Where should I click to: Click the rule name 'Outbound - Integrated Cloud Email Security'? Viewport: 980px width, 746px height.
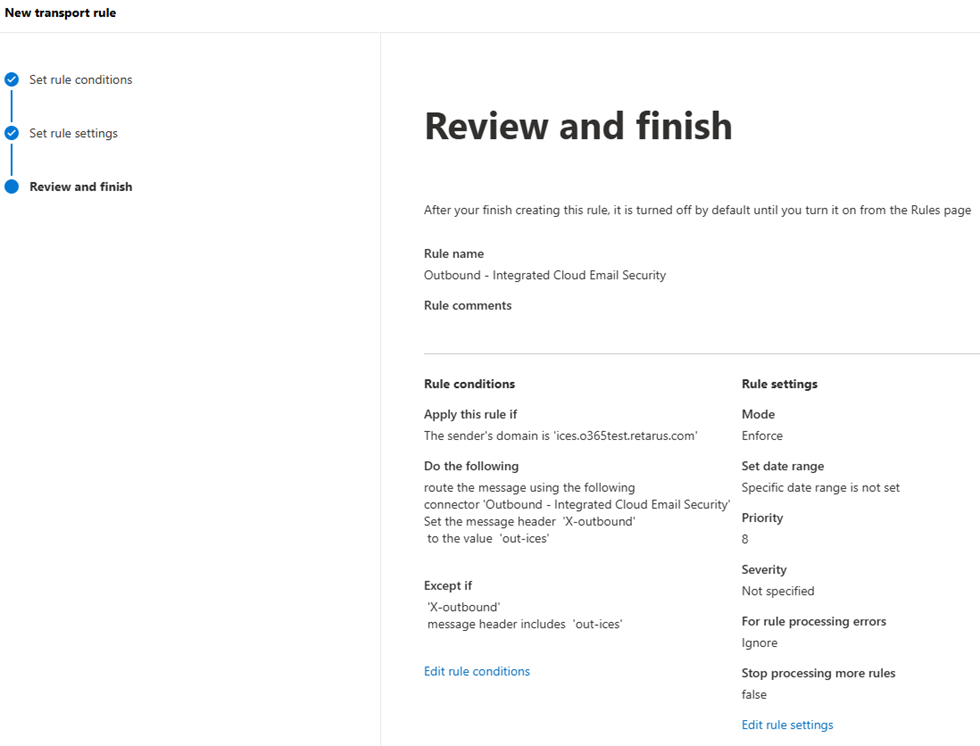pyautogui.click(x=545, y=275)
